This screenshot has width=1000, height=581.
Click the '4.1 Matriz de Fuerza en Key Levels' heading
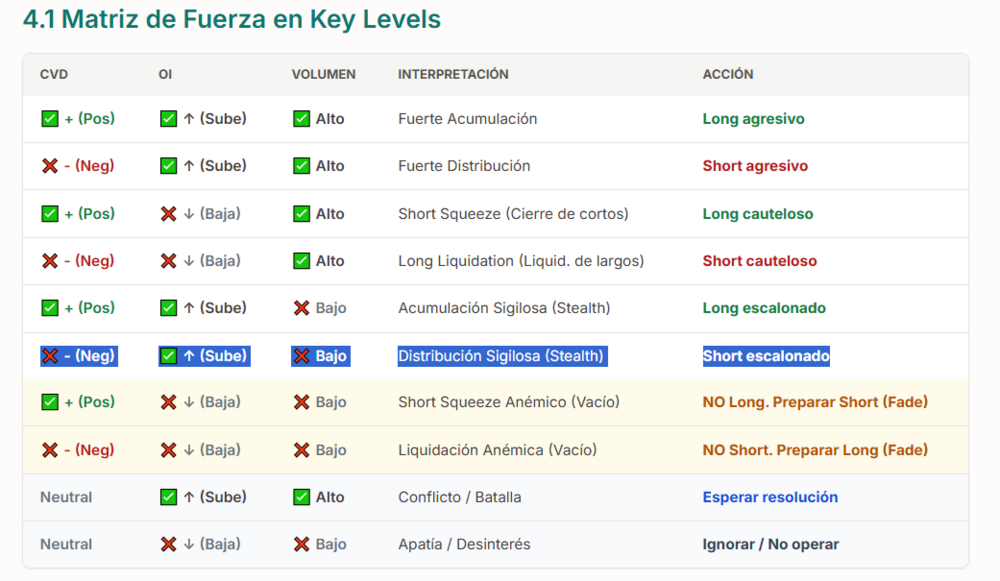tap(231, 19)
